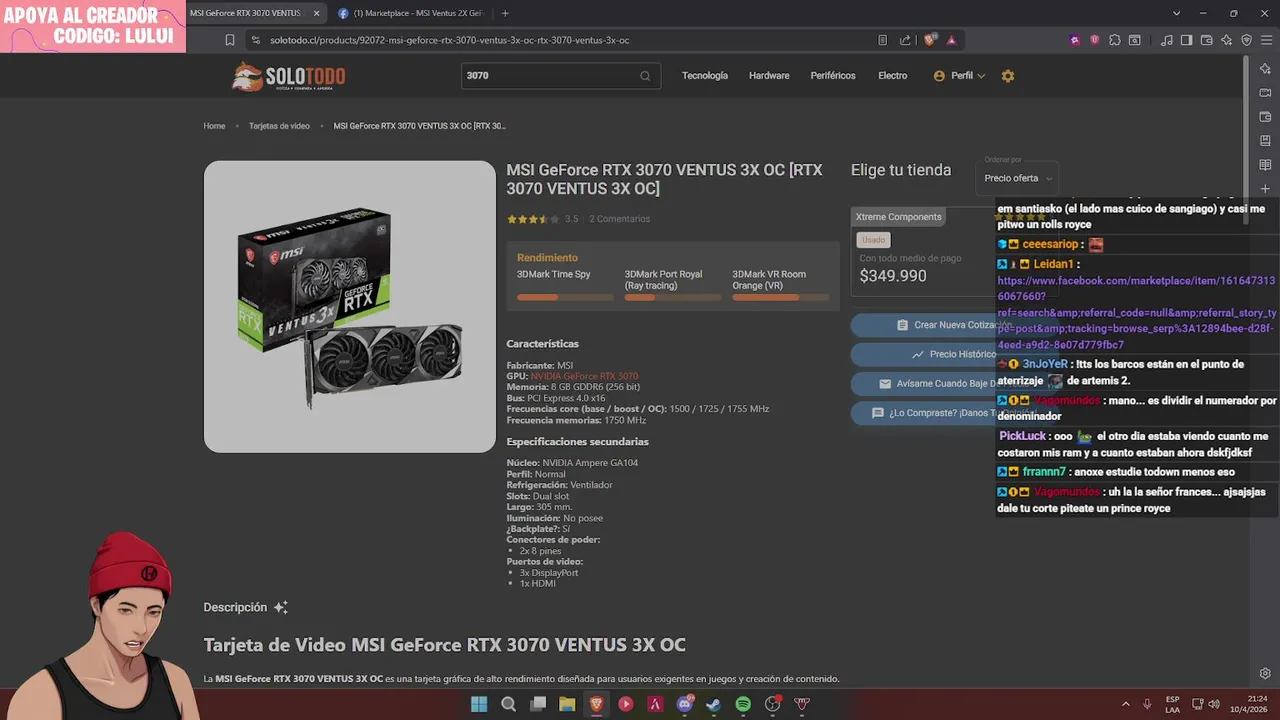Open Discord from the taskbar

(x=684, y=704)
